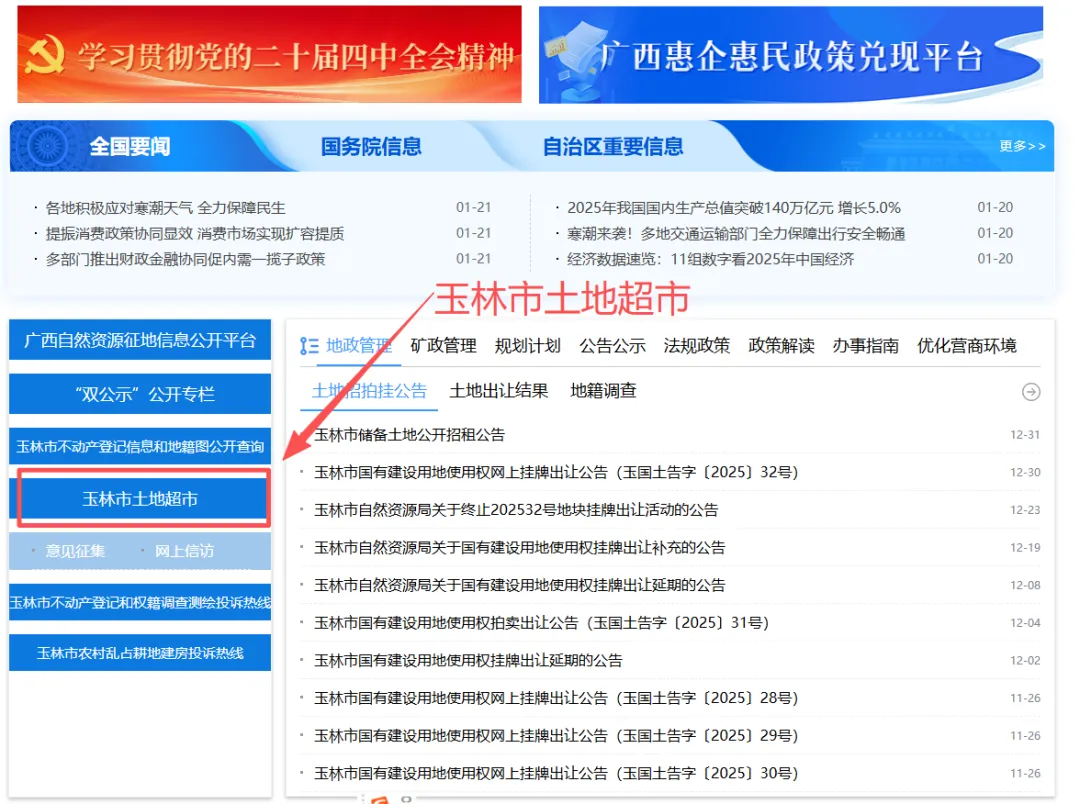Switch to the 国务院信息 tab
Viewport: 1080px width, 804px height.
(x=371, y=147)
